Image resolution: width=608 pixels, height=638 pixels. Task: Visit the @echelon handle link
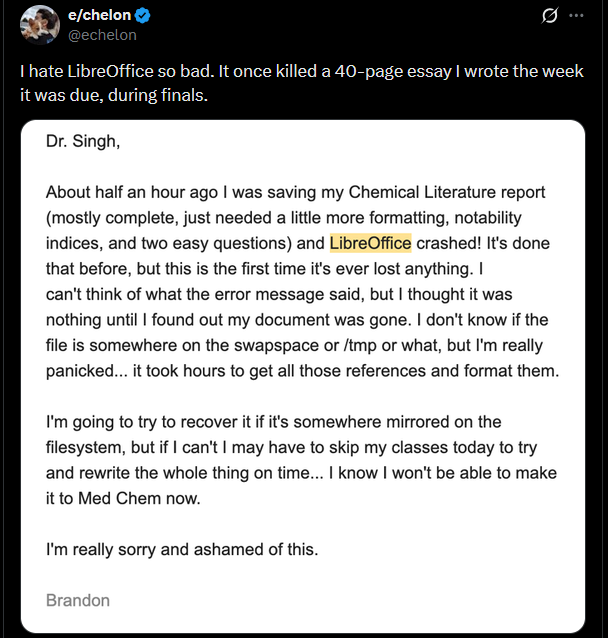tap(102, 35)
